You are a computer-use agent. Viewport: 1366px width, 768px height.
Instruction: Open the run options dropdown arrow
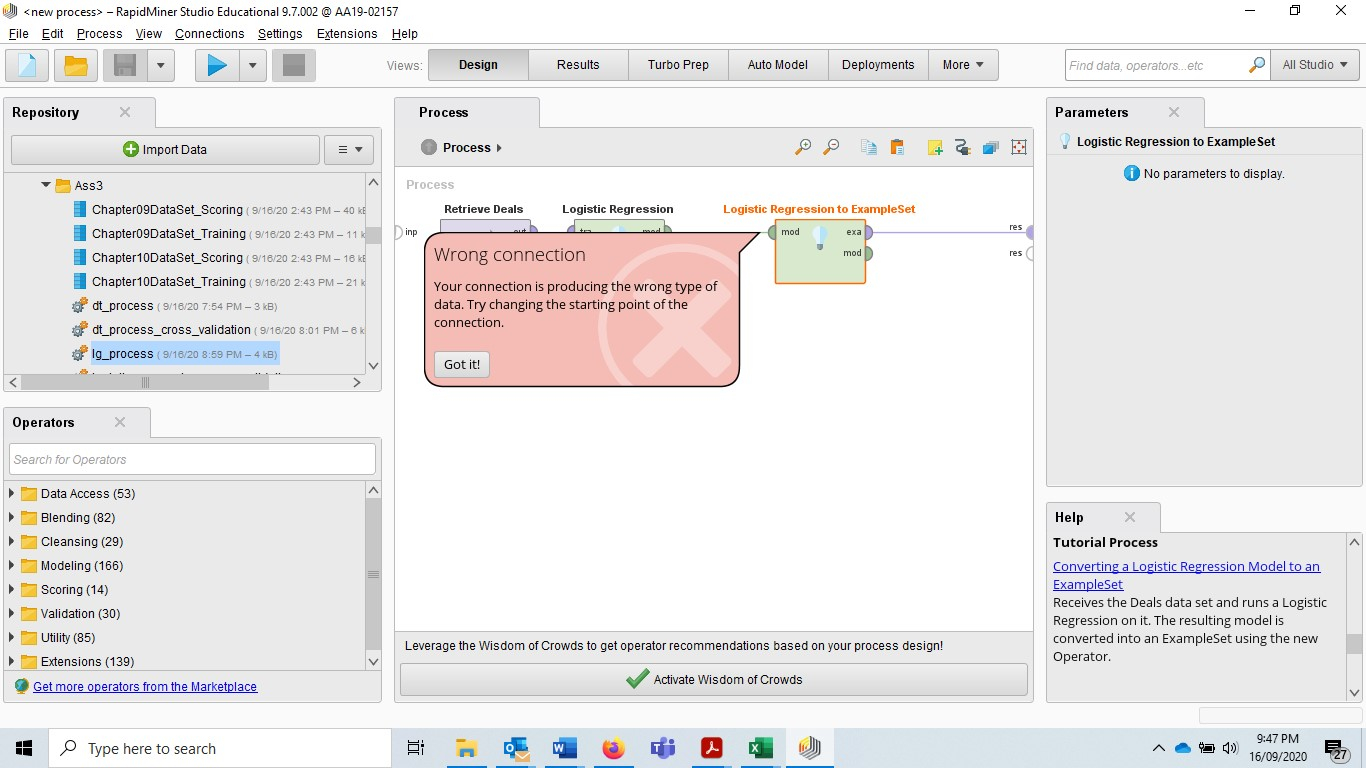tap(252, 65)
